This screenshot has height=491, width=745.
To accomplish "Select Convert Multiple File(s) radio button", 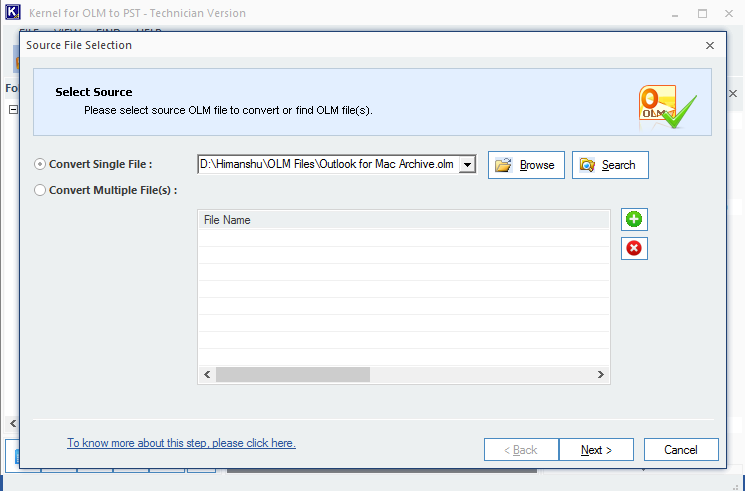I will coord(40,190).
